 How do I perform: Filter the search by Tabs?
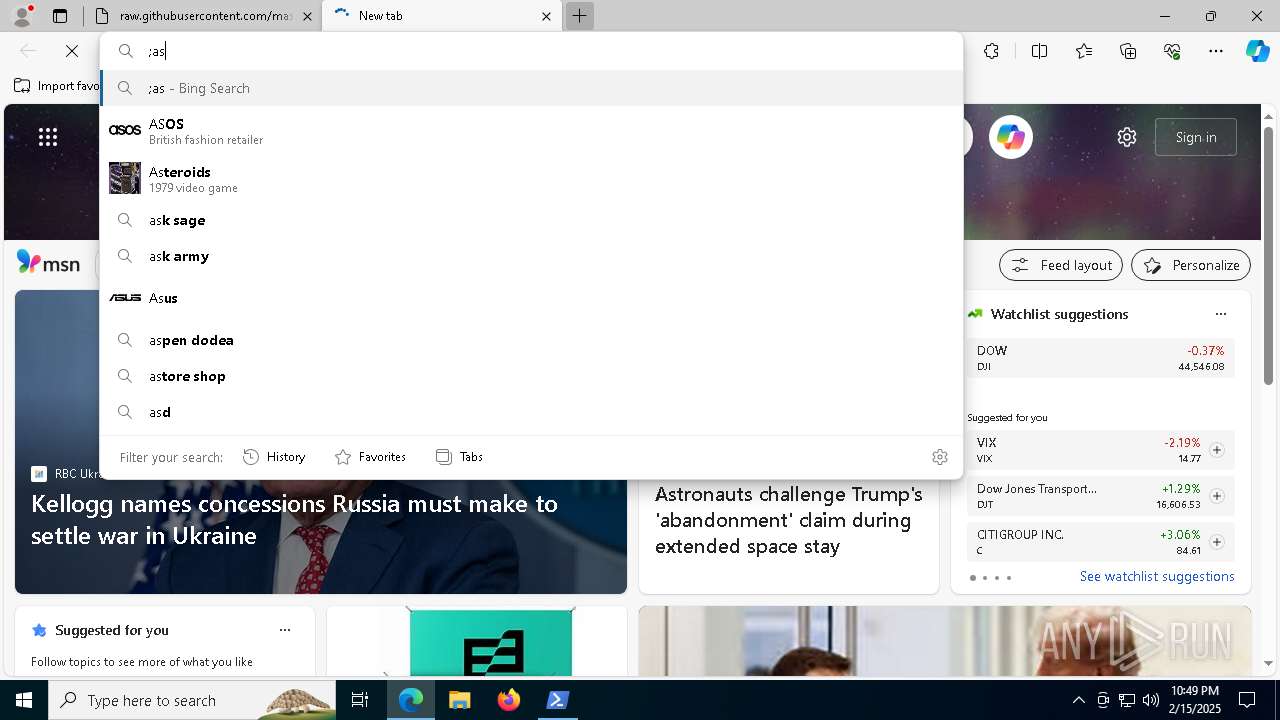(459, 457)
